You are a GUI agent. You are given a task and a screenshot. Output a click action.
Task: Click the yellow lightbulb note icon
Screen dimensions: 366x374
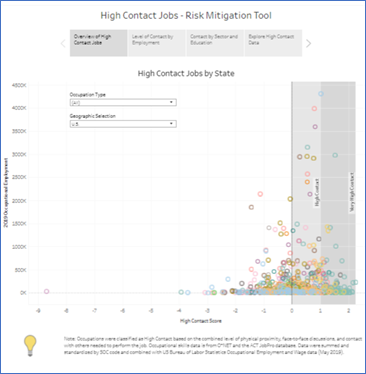coord(30,346)
